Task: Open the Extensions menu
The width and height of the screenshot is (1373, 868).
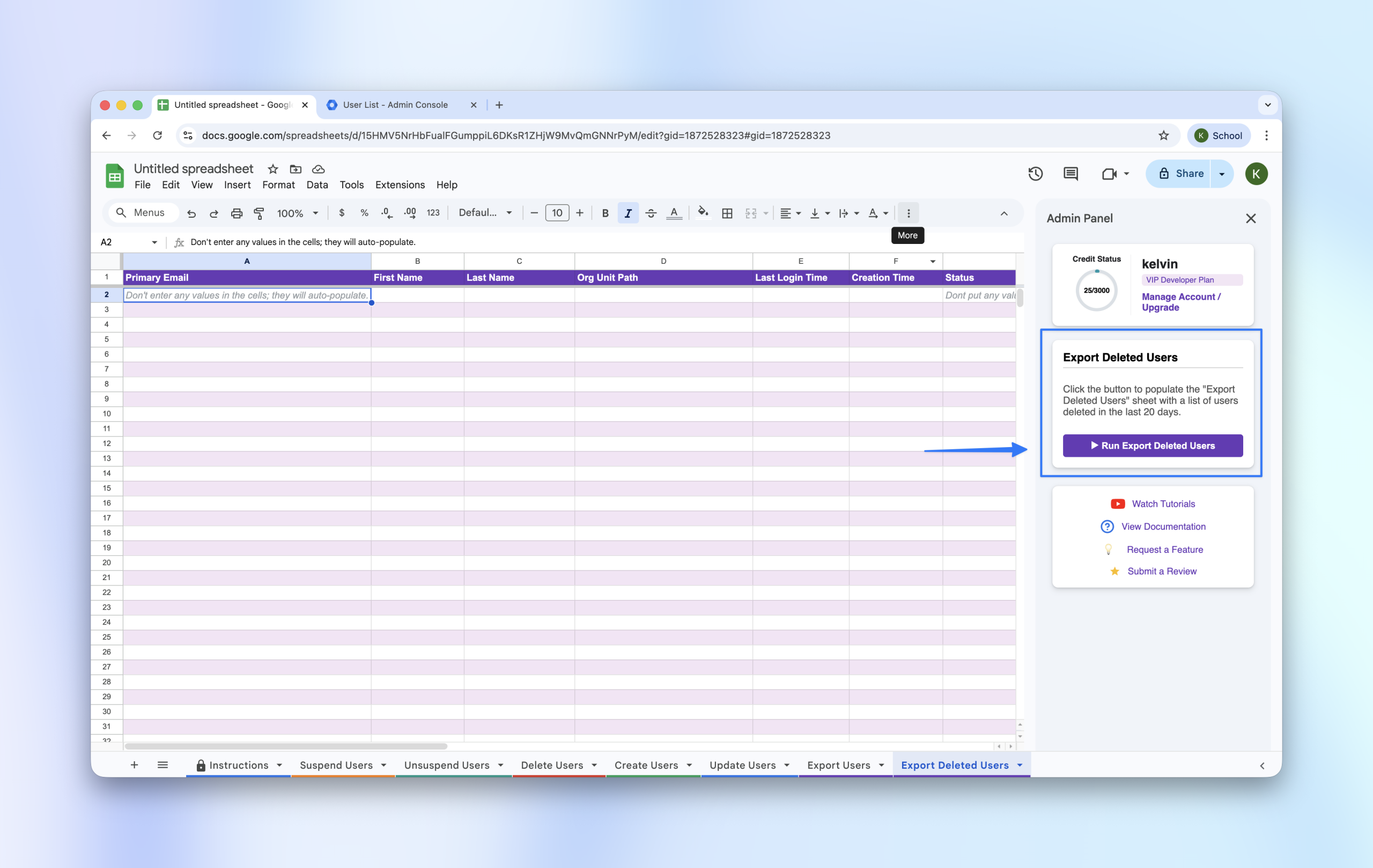Action: (400, 184)
